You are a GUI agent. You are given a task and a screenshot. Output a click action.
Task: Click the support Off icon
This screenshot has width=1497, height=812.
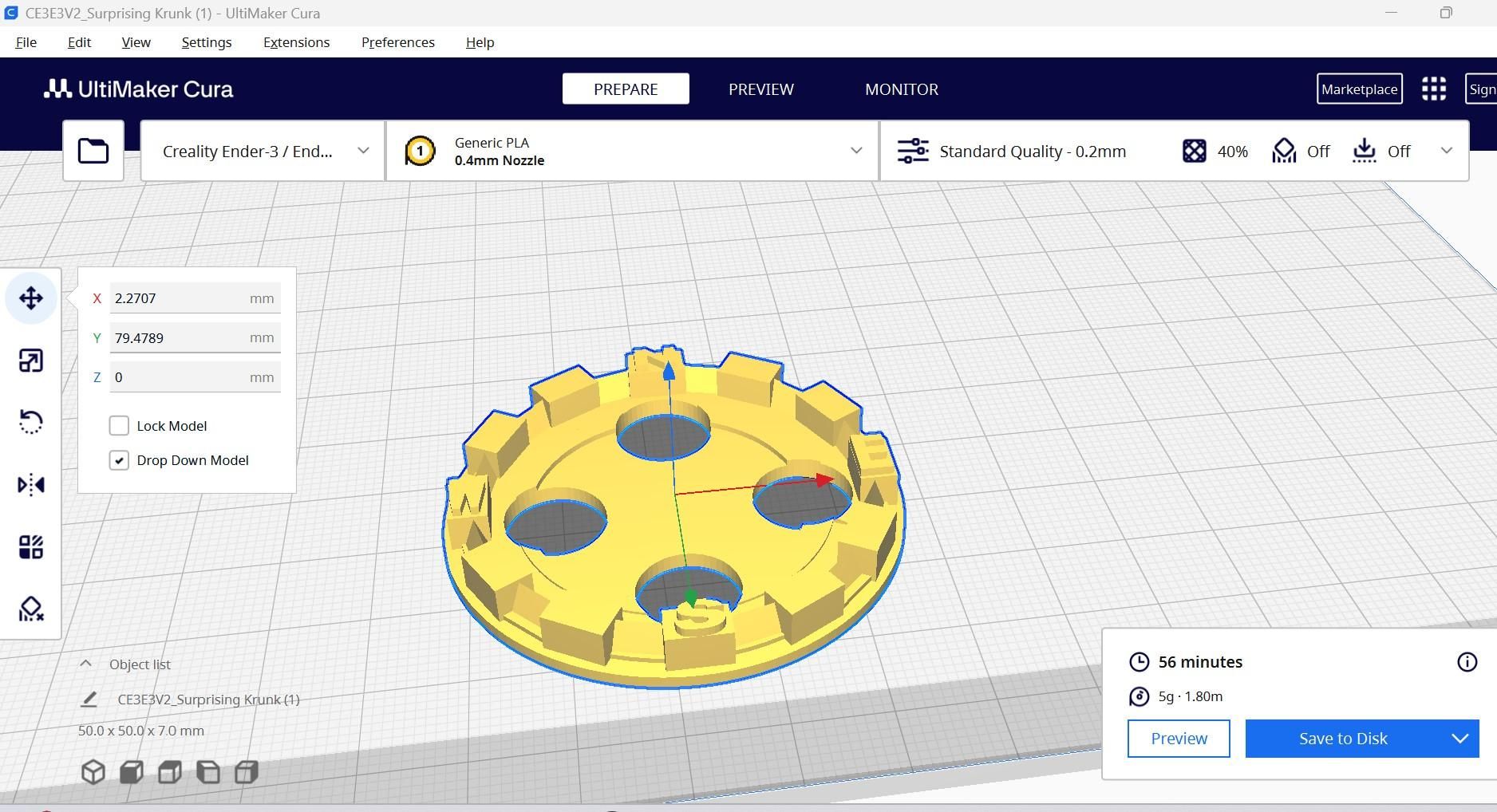pyautogui.click(x=1284, y=151)
